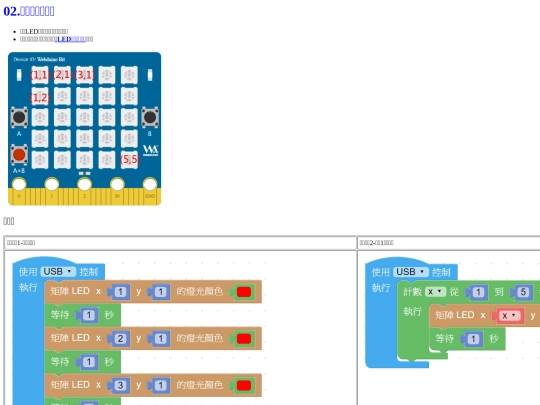The image size is (540, 405).
Task: Open the red x variable dropdown in the right 矩陣 LED block
Action: 509,315
